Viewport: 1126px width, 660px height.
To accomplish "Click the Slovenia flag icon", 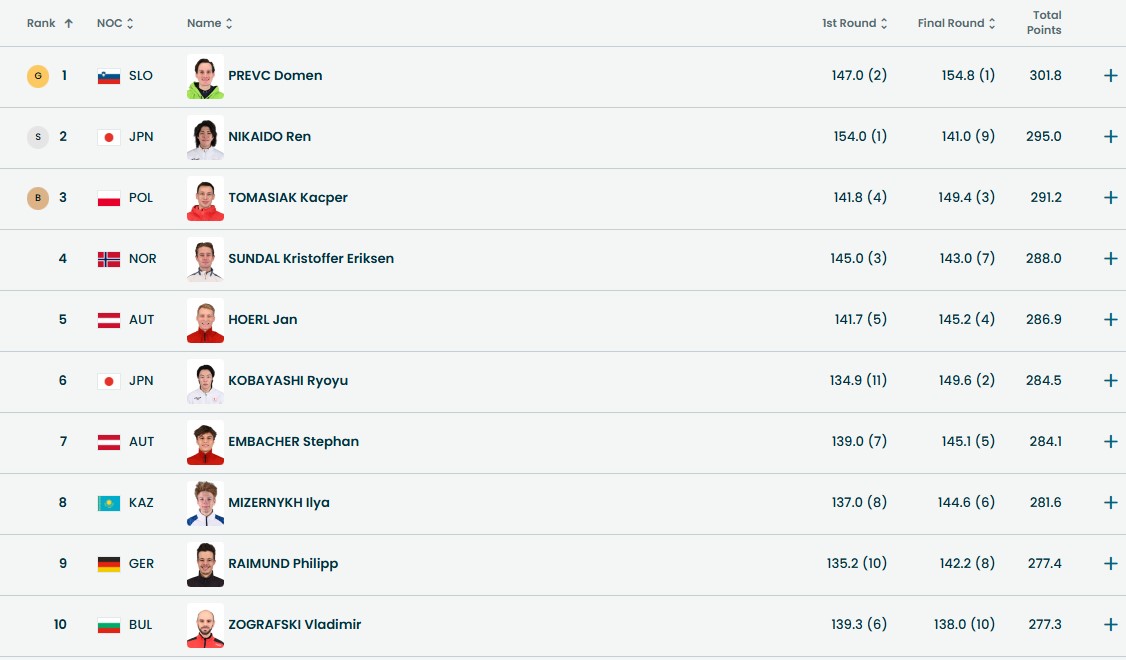I will [109, 76].
